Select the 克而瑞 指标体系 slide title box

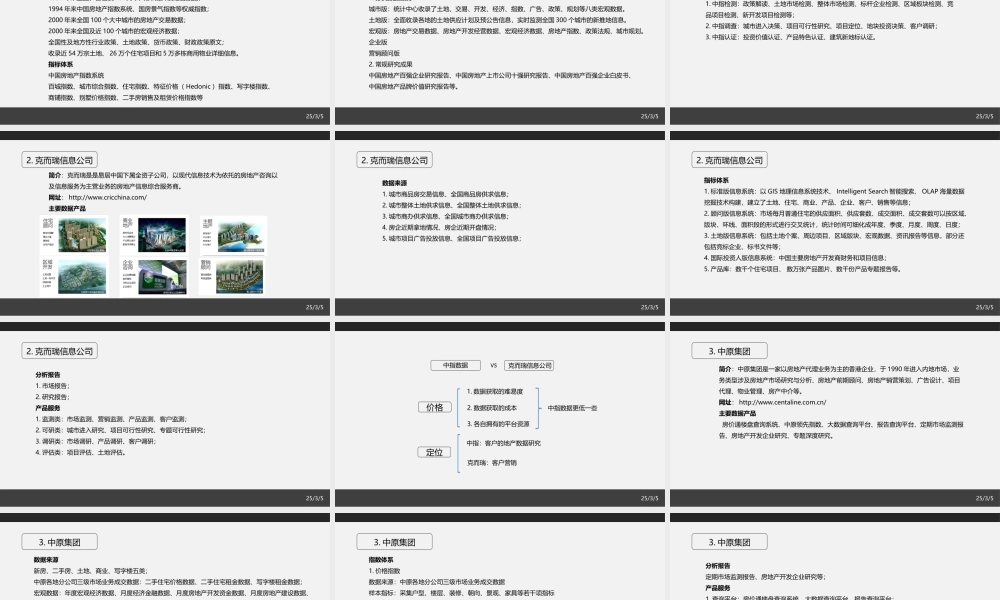click(729, 161)
